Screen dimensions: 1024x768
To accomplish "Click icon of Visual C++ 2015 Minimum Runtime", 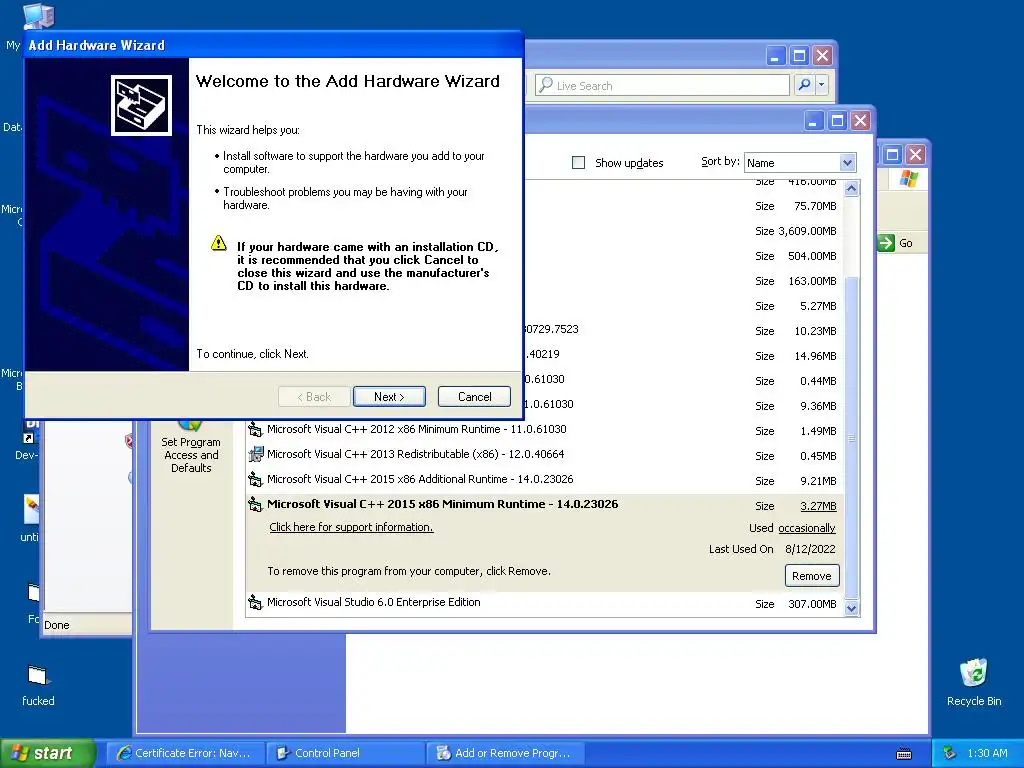I will [x=255, y=504].
